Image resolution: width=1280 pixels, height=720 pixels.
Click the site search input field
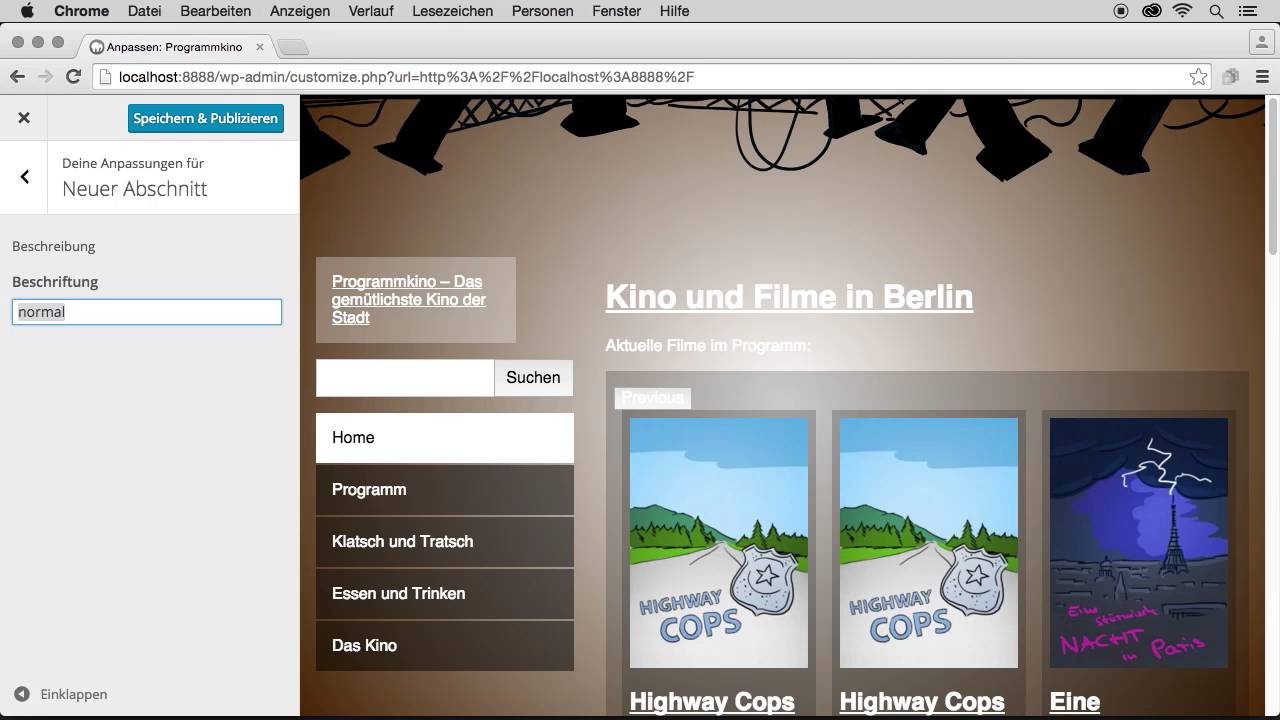[x=405, y=378]
